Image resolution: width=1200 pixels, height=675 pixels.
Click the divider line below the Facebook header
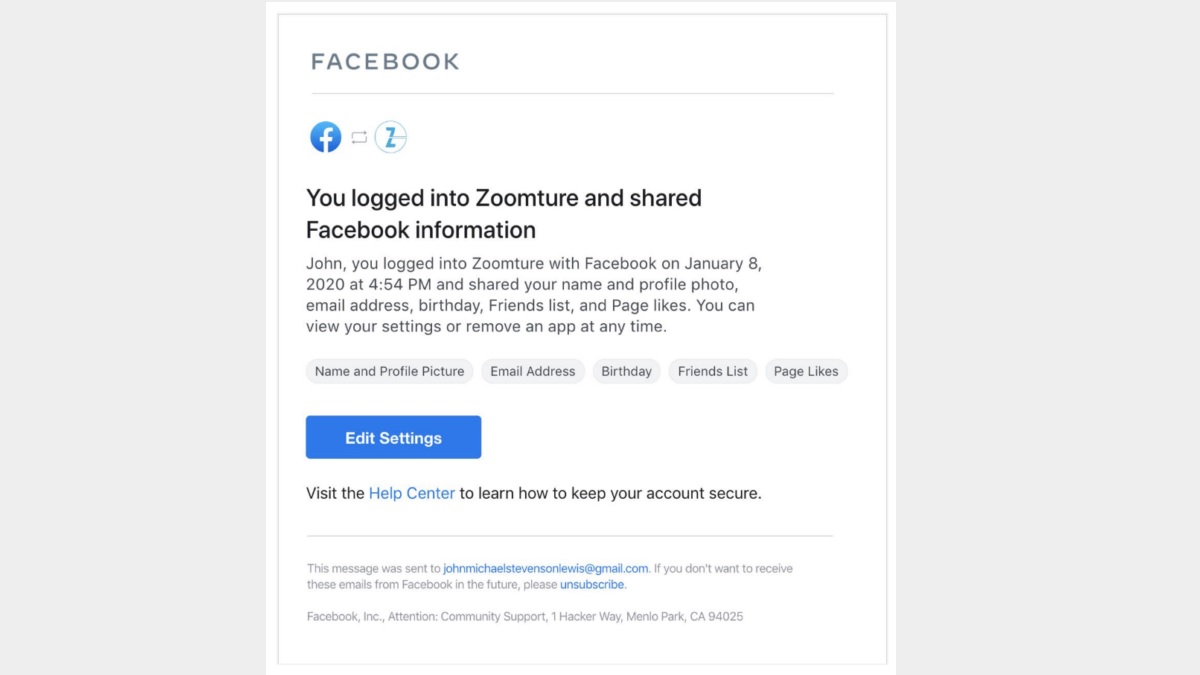point(570,94)
